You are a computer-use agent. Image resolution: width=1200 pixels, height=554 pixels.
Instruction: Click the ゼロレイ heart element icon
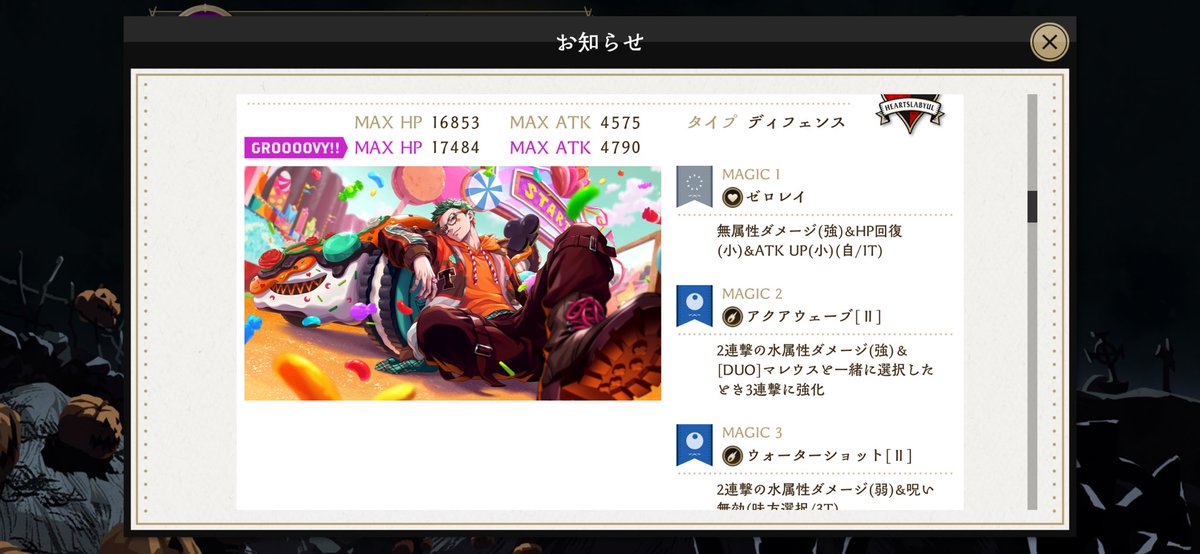click(732, 197)
